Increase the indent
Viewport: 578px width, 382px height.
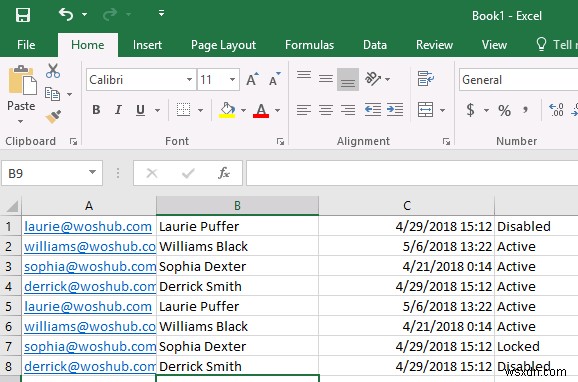pyautogui.click(x=395, y=110)
